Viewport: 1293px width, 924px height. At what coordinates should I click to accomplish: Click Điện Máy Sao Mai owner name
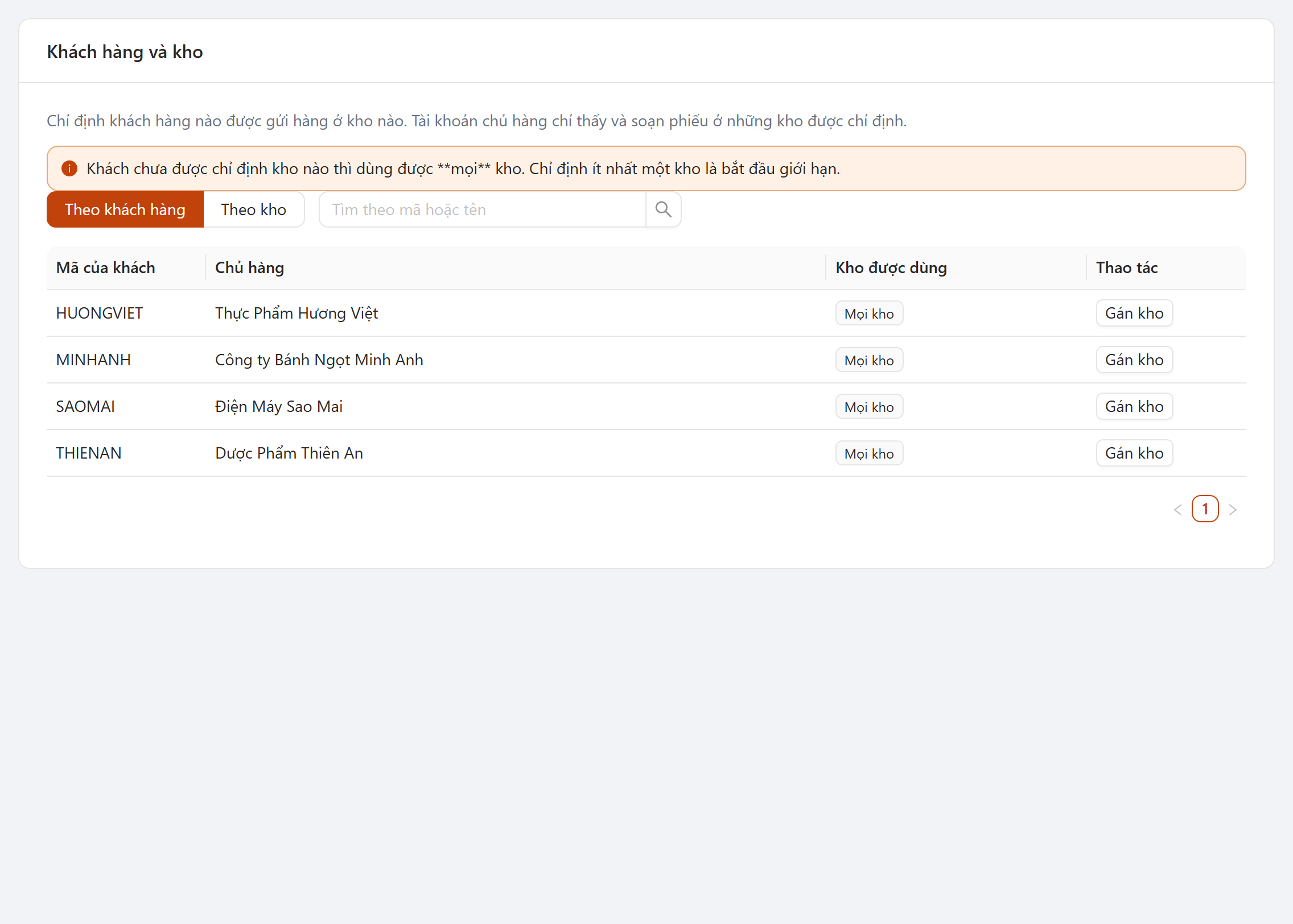click(x=279, y=406)
